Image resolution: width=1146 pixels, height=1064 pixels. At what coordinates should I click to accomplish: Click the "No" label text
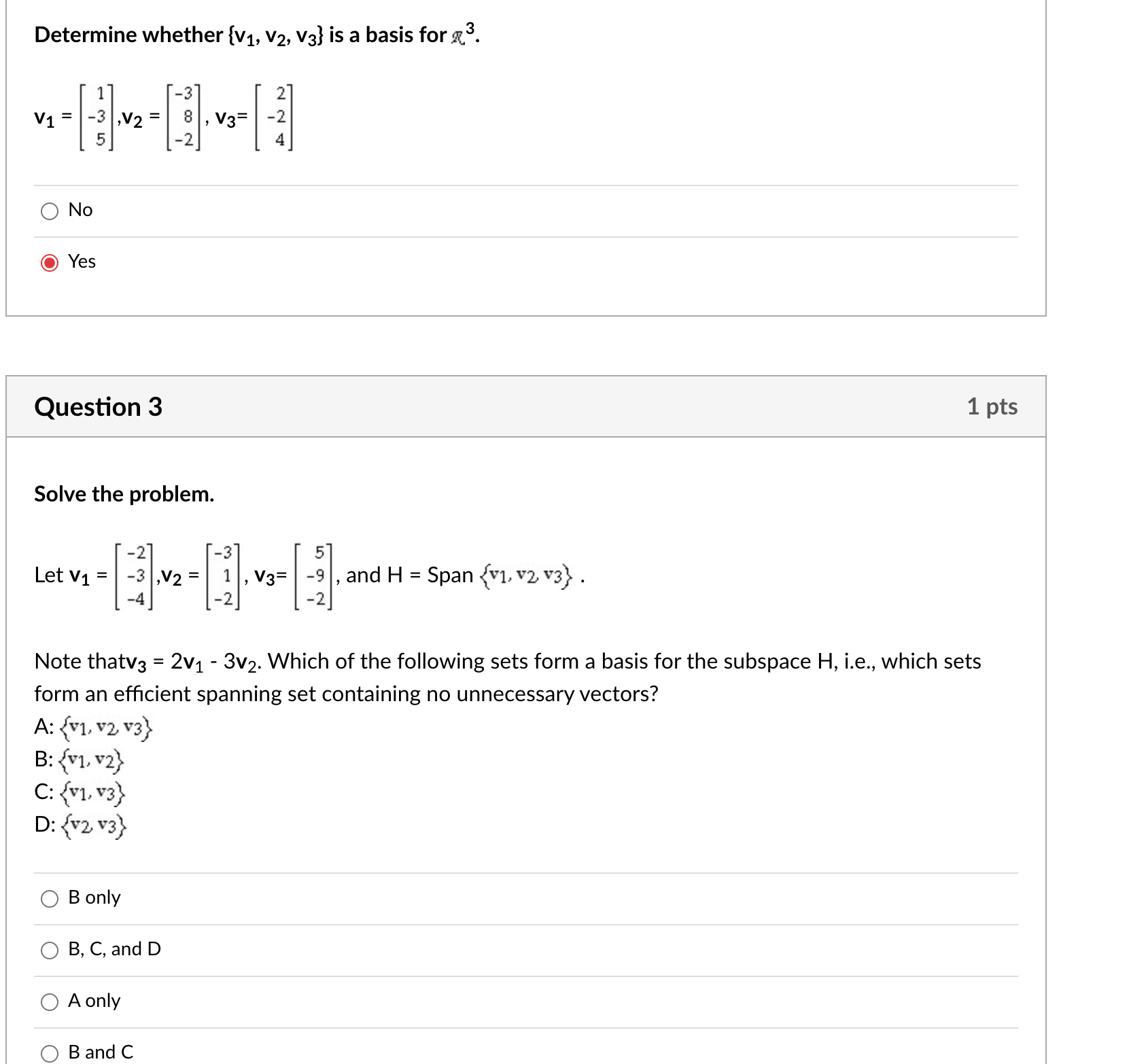point(80,211)
